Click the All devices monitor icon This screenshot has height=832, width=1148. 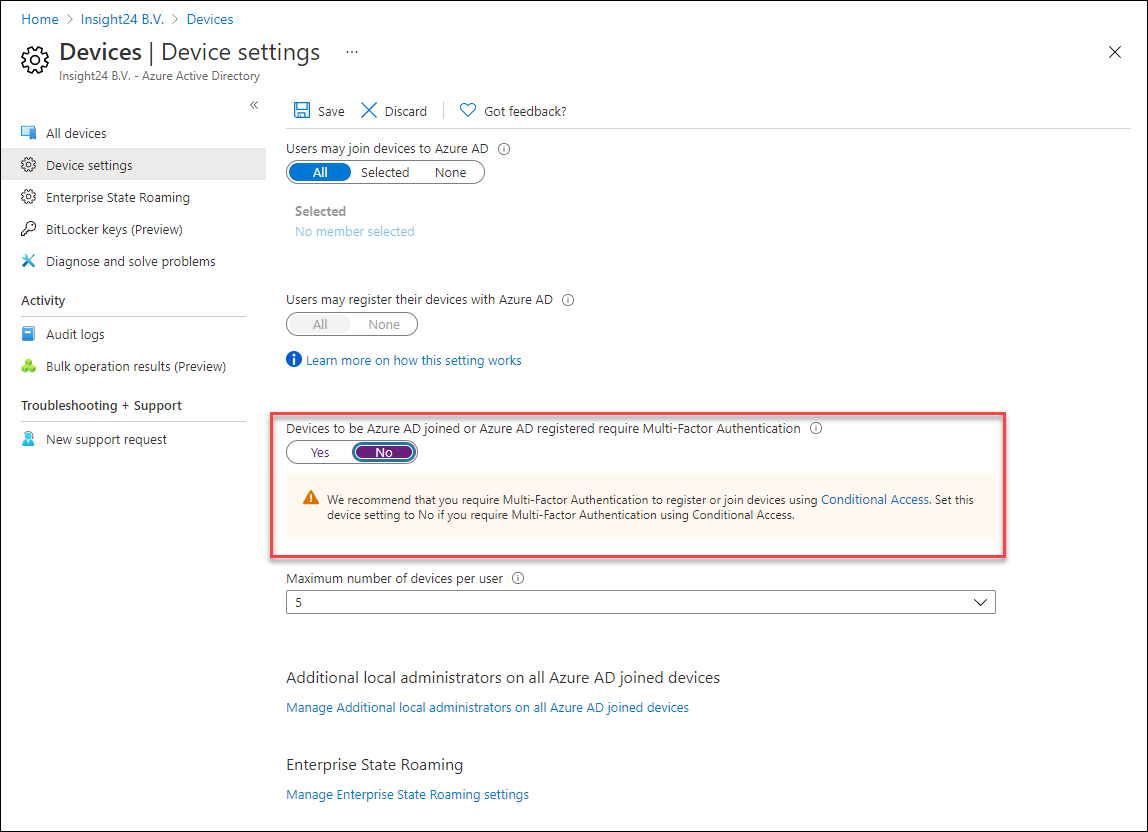tap(29, 133)
